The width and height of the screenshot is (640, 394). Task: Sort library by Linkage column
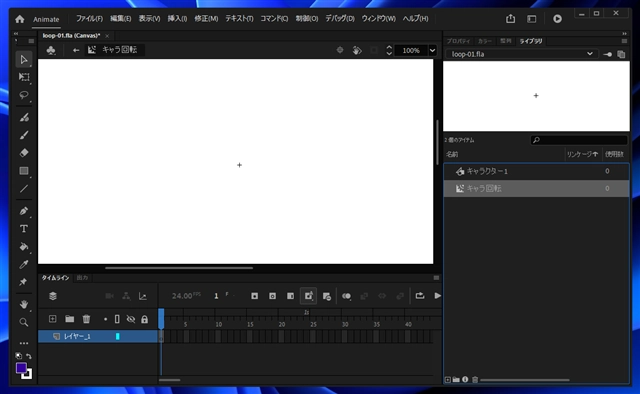tap(582, 154)
